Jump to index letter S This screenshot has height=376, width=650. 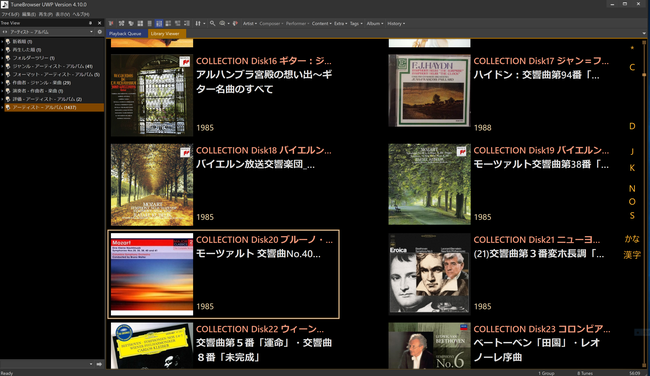tap(632, 216)
